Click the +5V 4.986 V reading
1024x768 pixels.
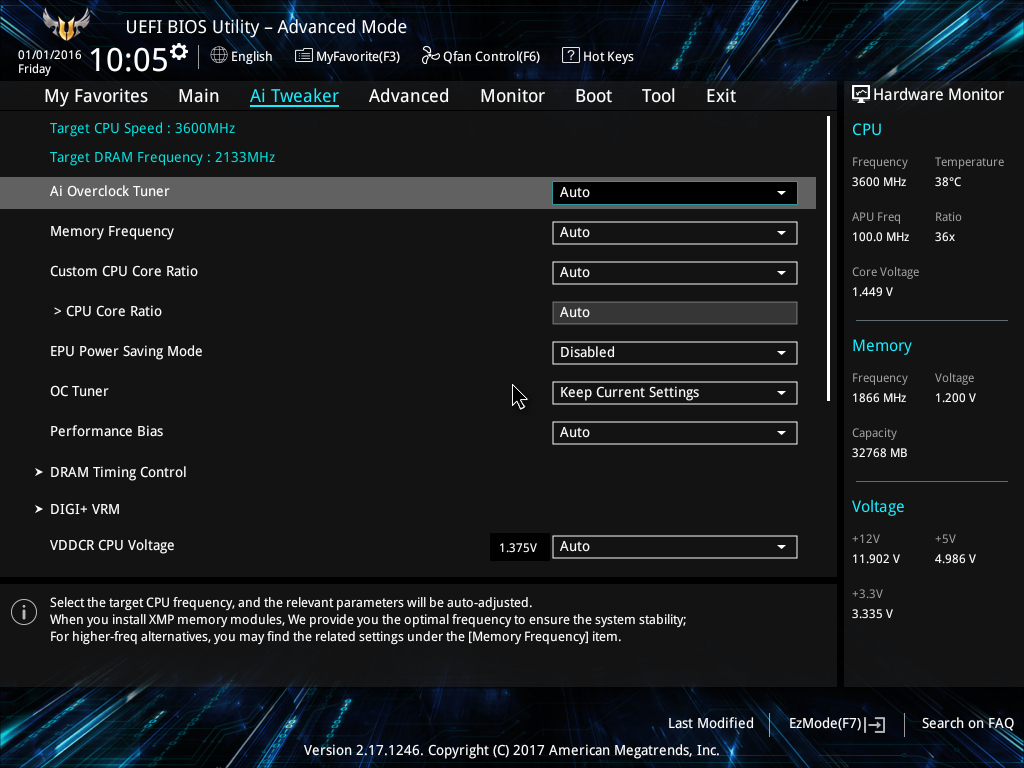[x=955, y=559]
